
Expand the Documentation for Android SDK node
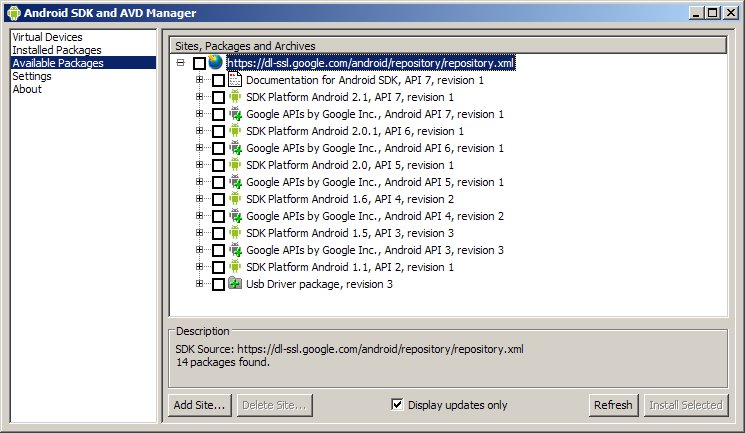click(199, 79)
